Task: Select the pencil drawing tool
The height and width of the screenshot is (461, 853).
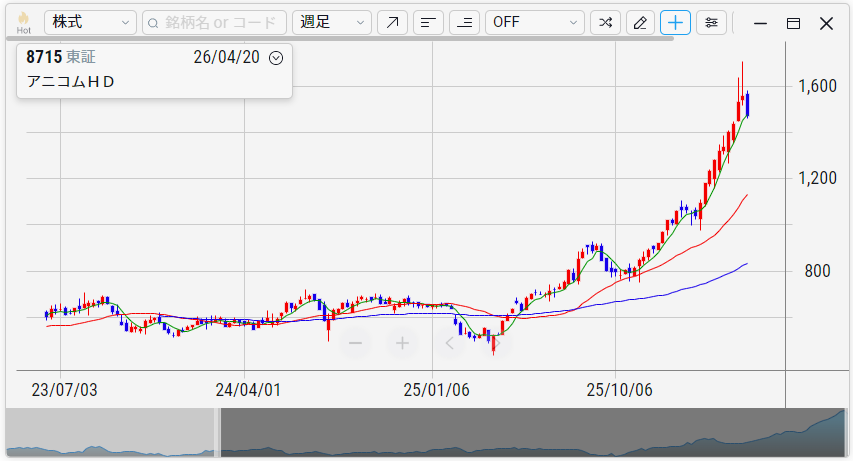Action: click(x=640, y=22)
